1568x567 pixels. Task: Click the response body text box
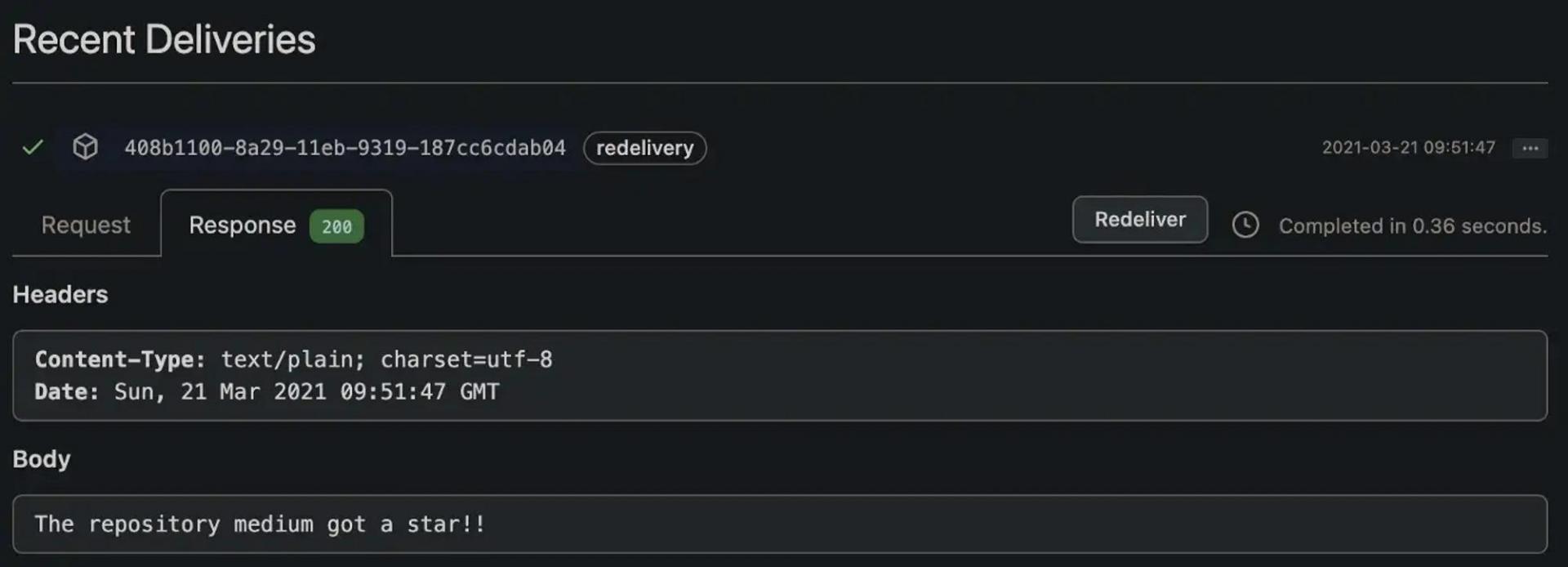point(779,524)
